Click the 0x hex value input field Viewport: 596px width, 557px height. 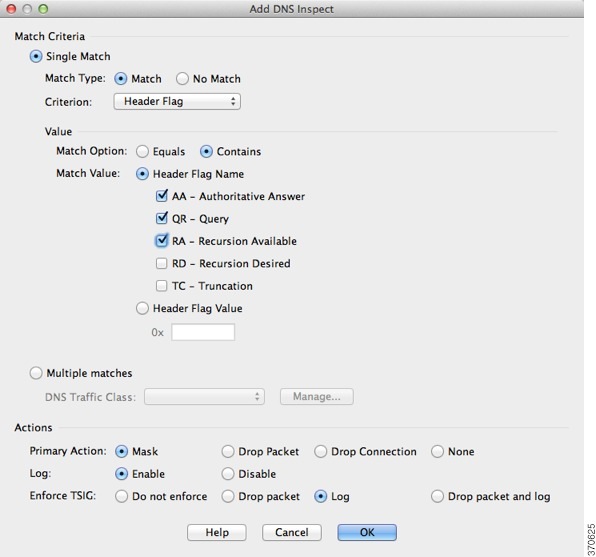(203, 332)
